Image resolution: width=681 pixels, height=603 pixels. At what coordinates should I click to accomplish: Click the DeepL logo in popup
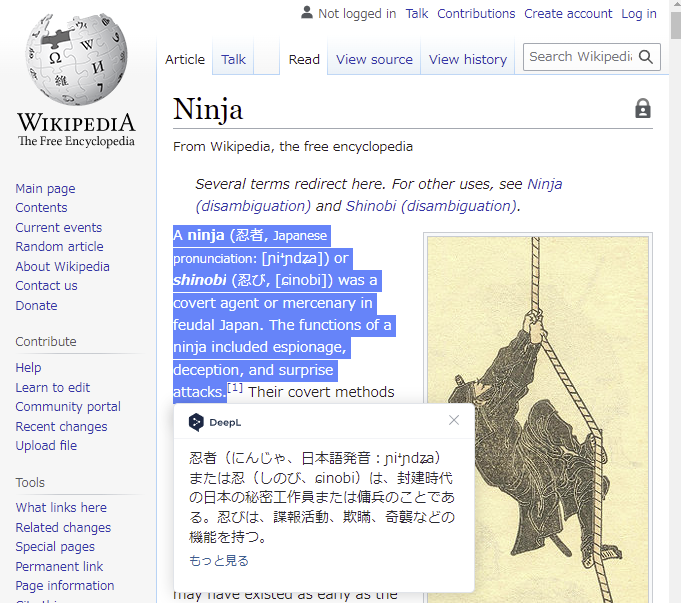tap(215, 422)
